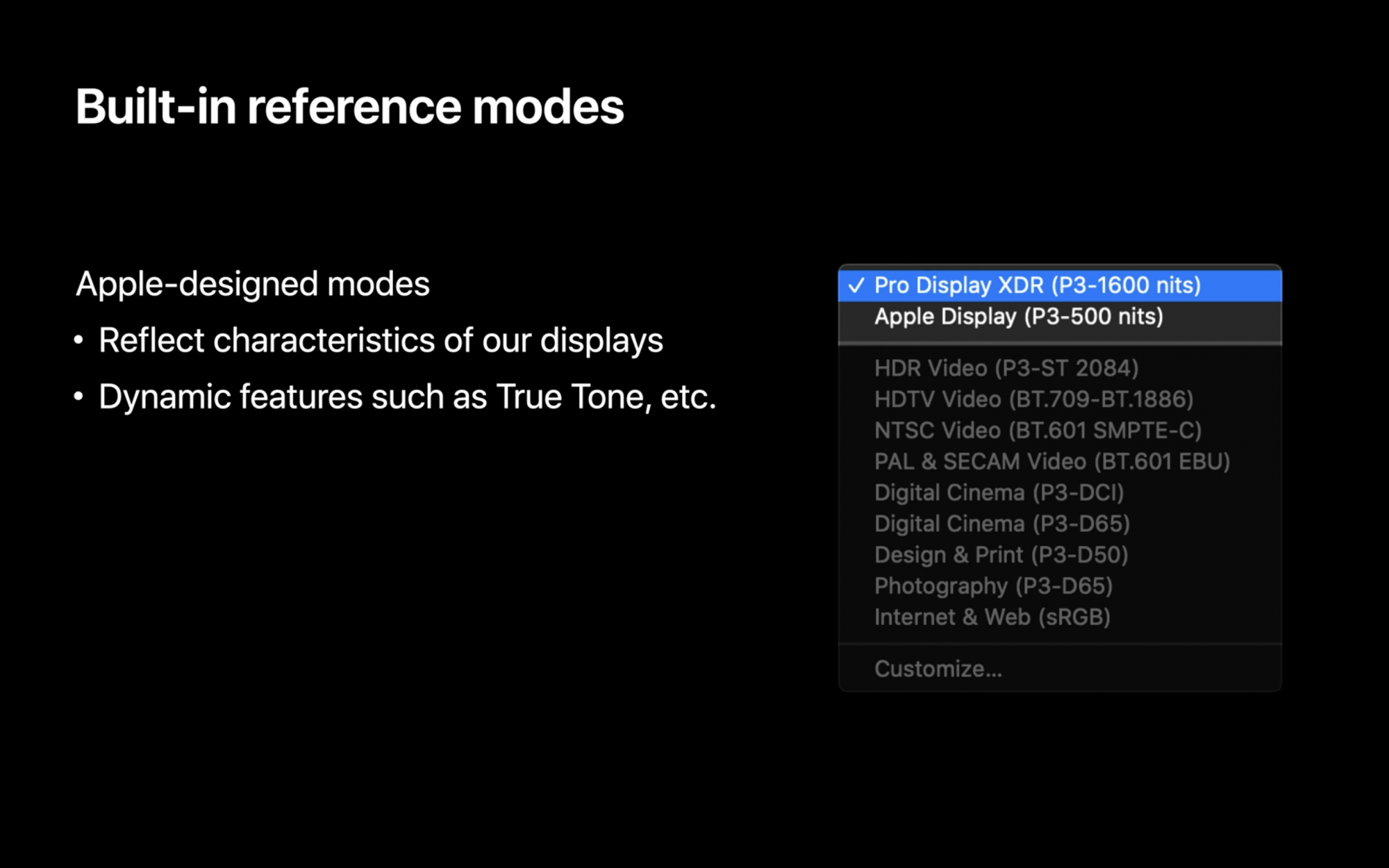Viewport: 1389px width, 868px height.
Task: Click the checkmark beside Pro Display XDR
Action: [856, 285]
